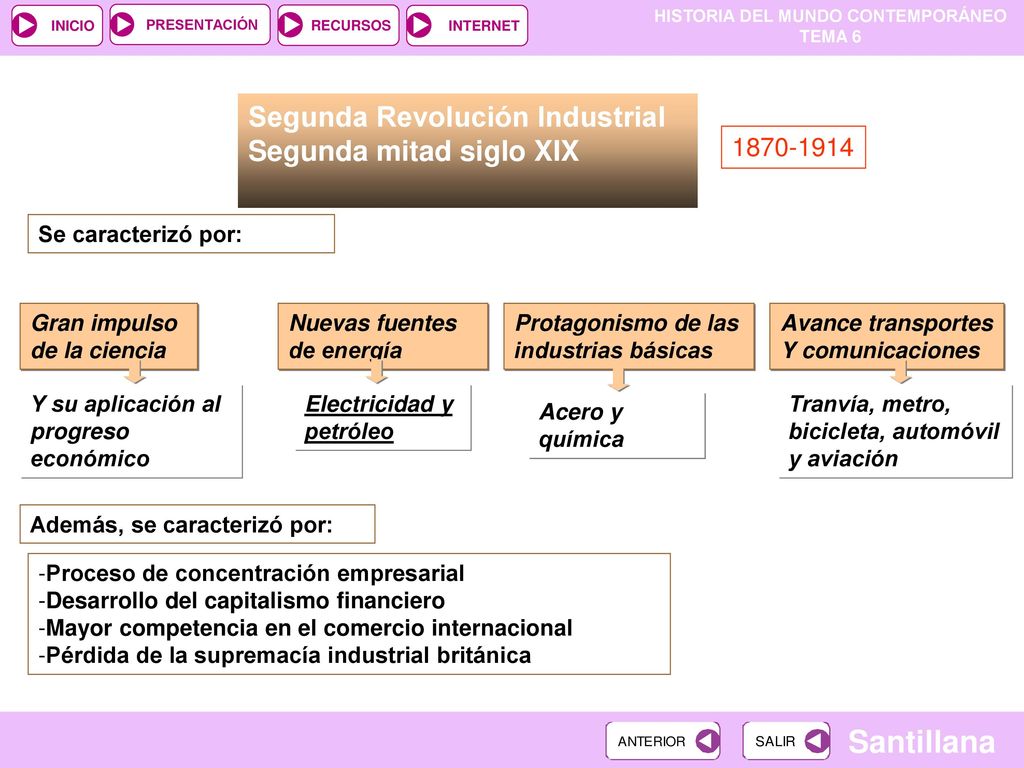Click the 'Acero y química' text
This screenshot has width=1024, height=768.
click(581, 426)
